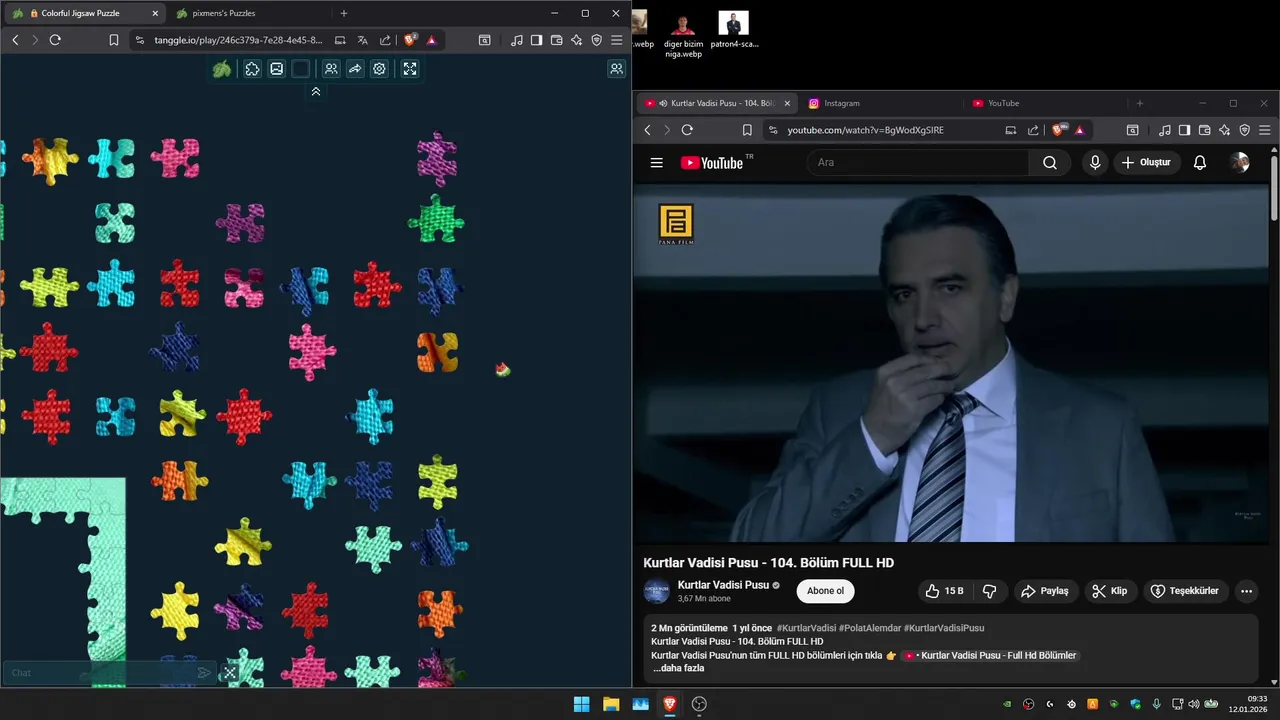Translate the tanggle.io page
The height and width of the screenshot is (720, 1280).
point(363,40)
